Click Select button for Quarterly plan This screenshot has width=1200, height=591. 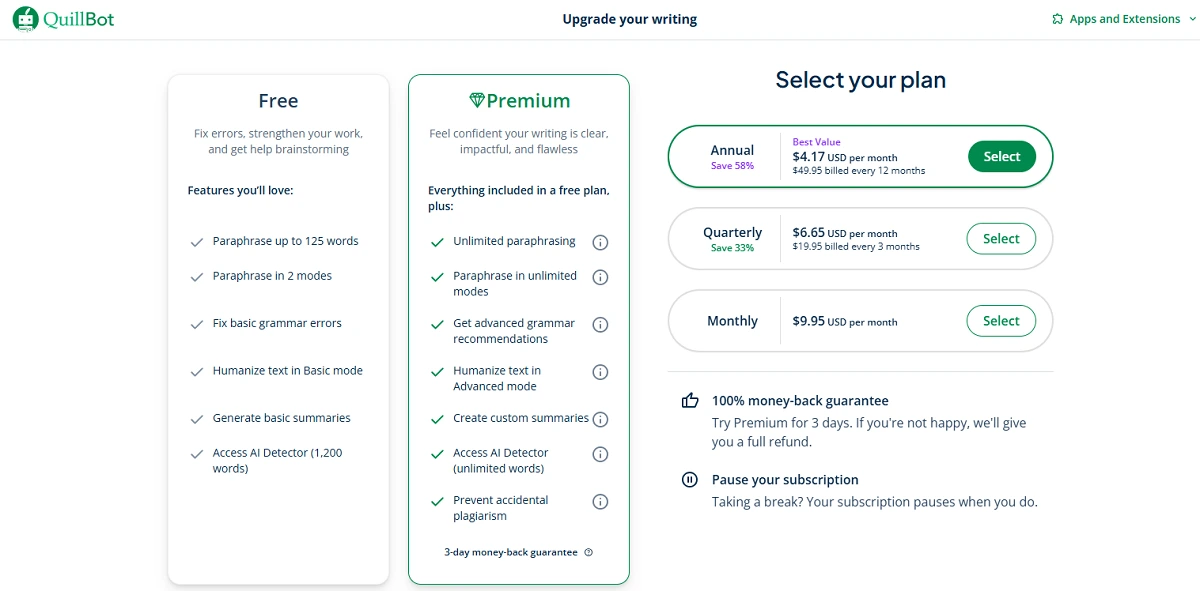[x=1001, y=239]
